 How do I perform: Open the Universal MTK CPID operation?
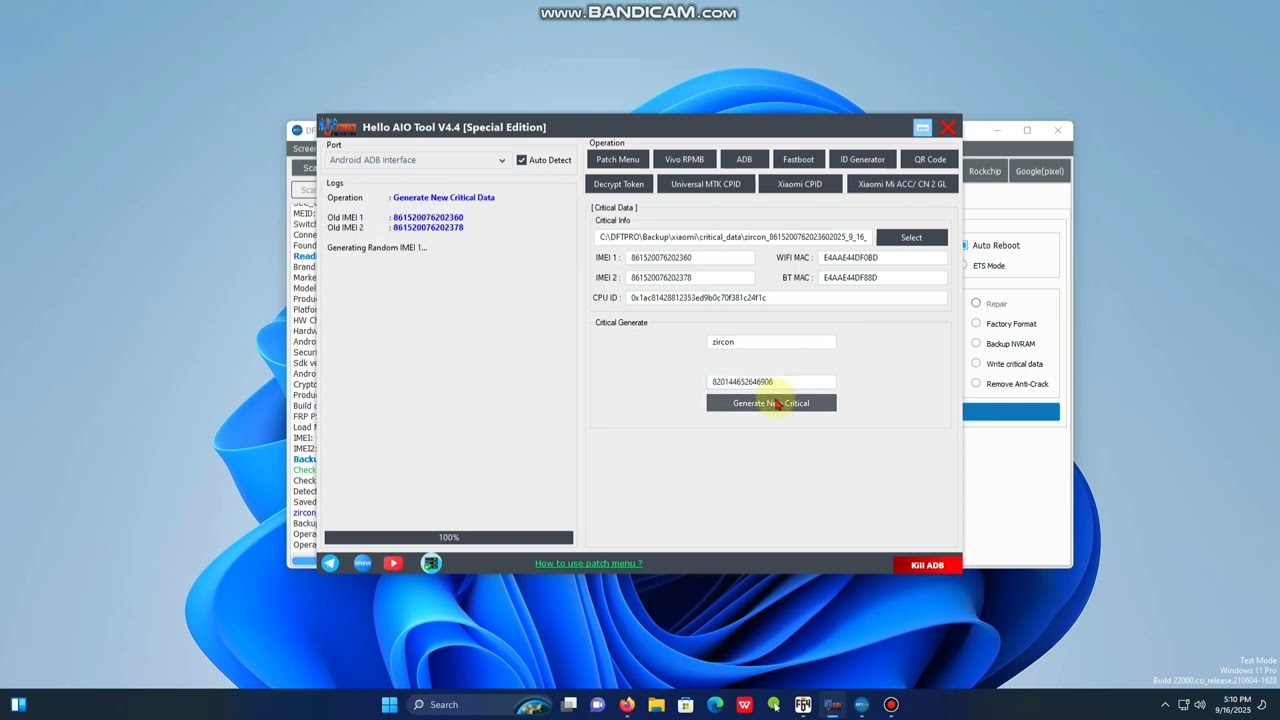point(706,184)
